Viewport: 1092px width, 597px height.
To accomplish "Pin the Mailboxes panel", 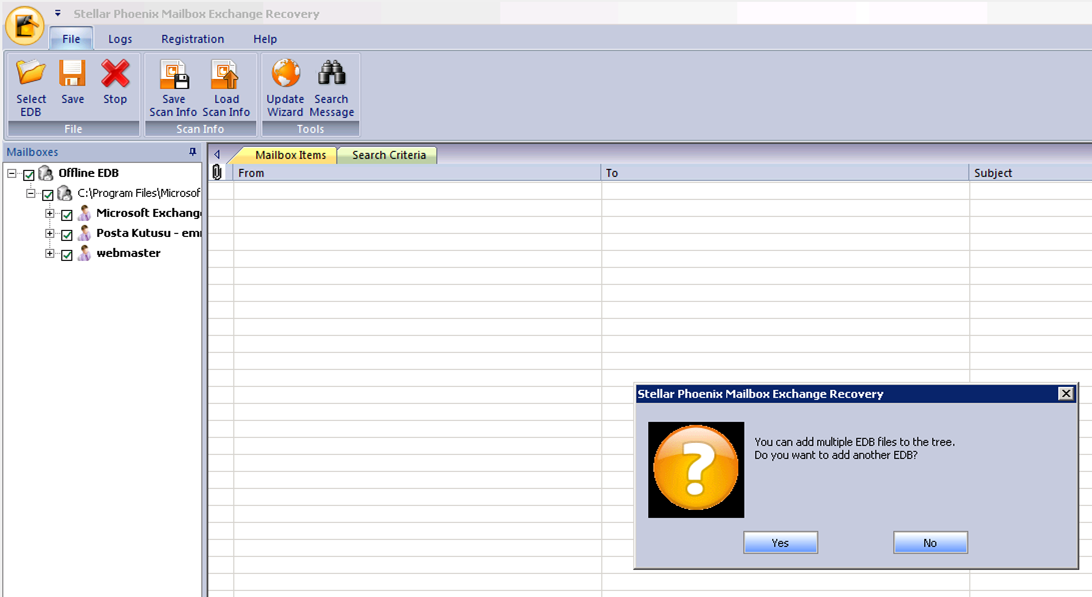I will [193, 152].
